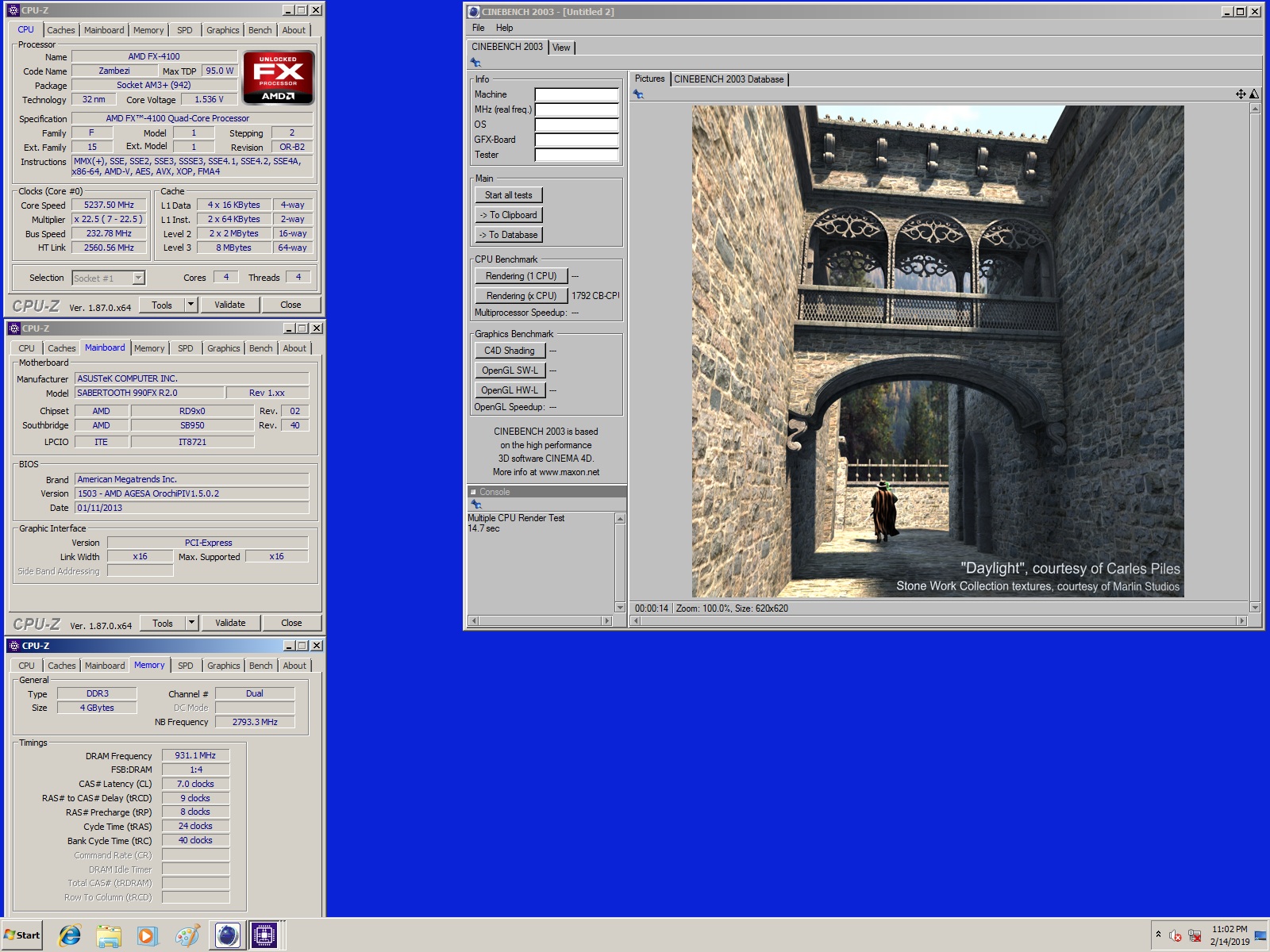Click the MHz (real freq.) input field
This screenshot has height=952, width=1270.
pos(576,109)
